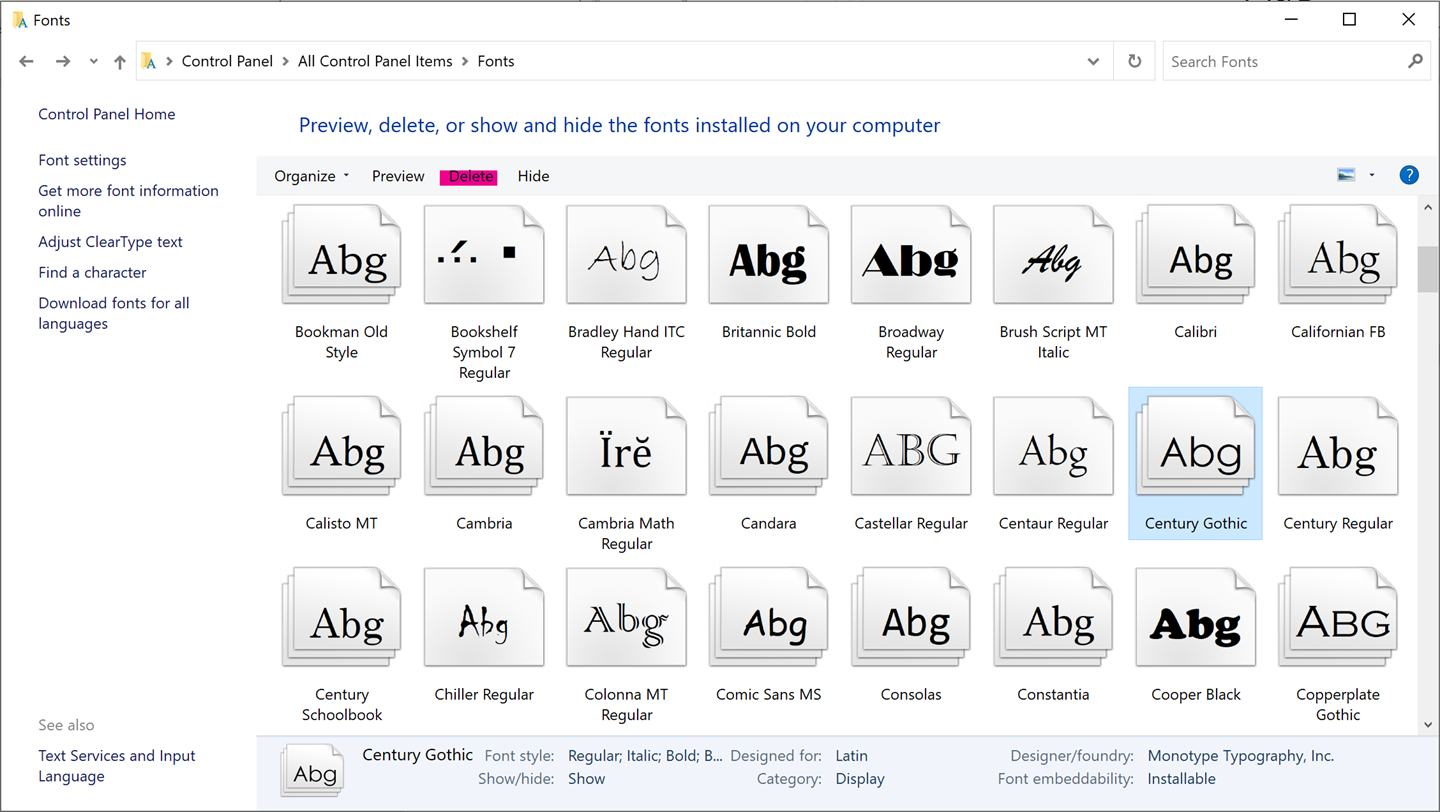Expand the chevron after Control Panel breadcrumb
Viewport: 1440px width, 812px height.
point(285,62)
